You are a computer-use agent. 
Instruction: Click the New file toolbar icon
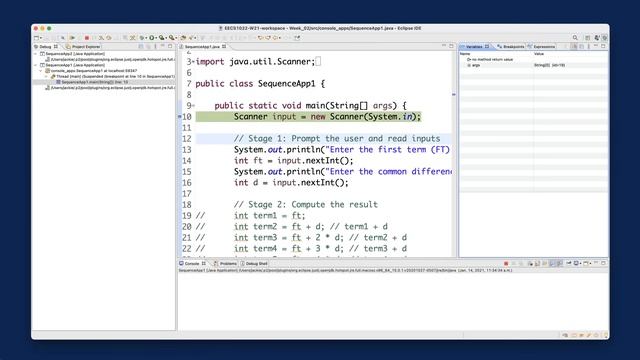pos(36,38)
